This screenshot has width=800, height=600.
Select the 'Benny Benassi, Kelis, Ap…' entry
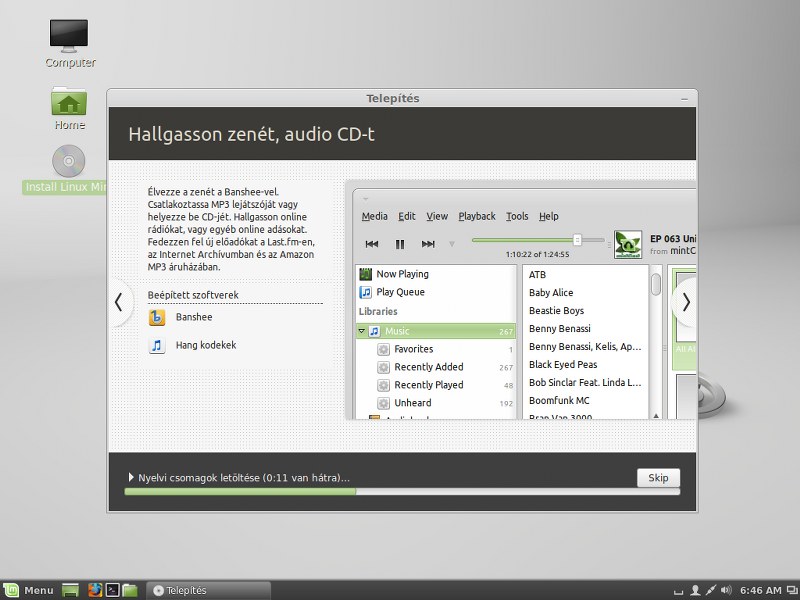pos(586,346)
